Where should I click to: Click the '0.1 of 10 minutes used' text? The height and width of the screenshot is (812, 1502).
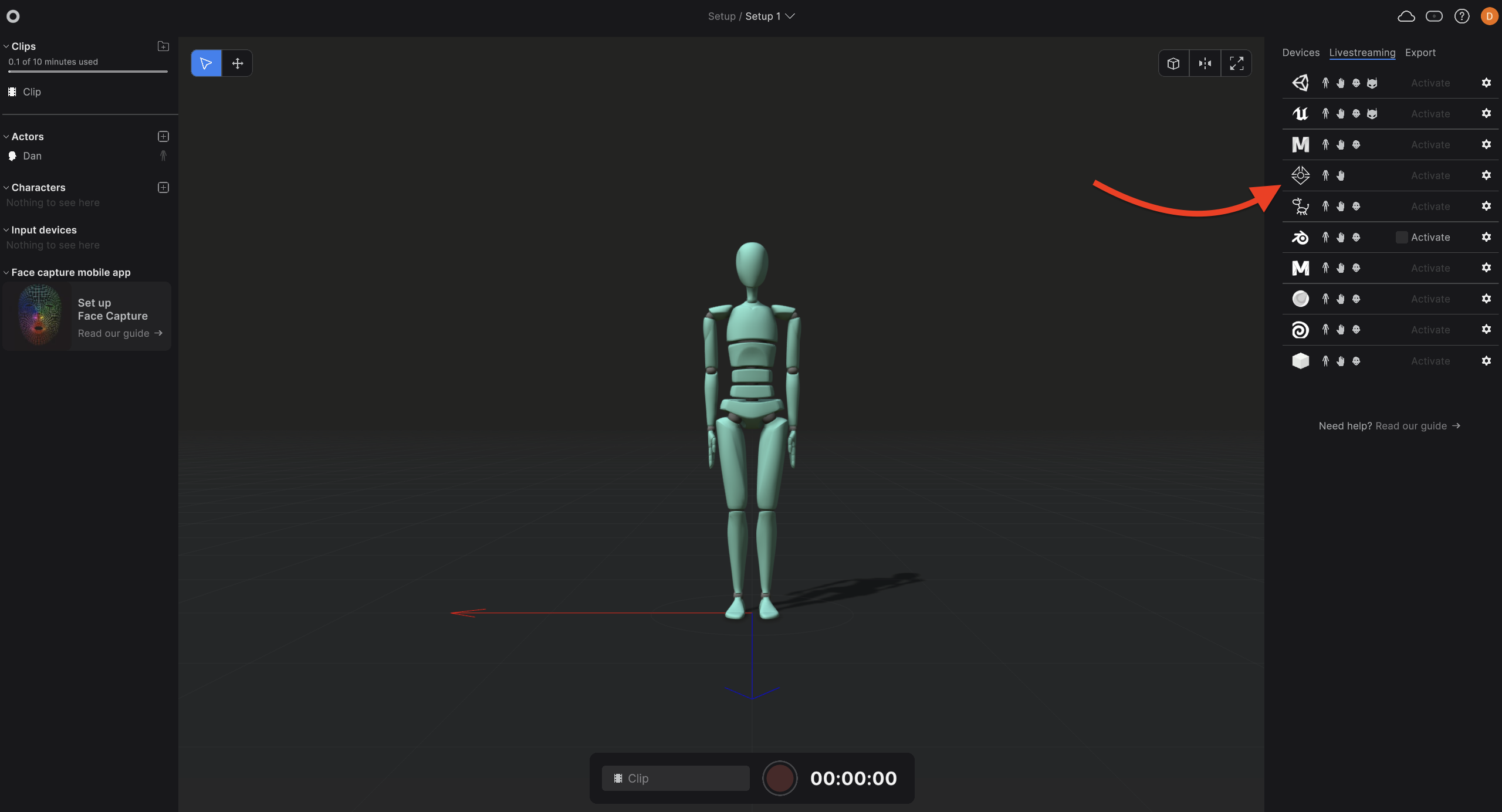point(53,62)
